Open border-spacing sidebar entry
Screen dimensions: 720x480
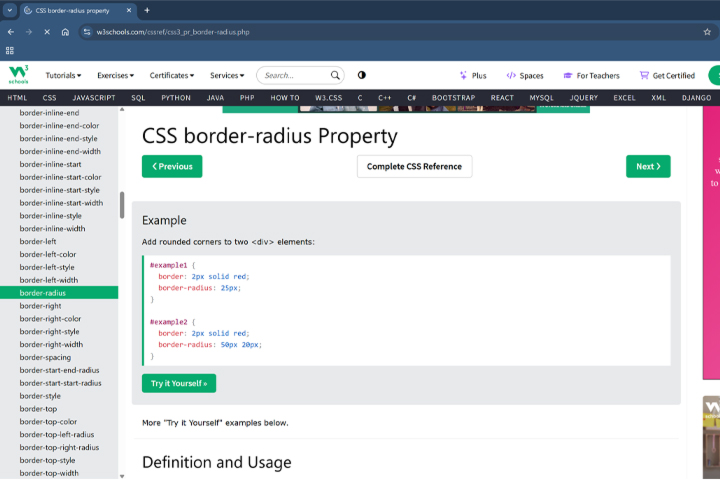click(x=45, y=357)
